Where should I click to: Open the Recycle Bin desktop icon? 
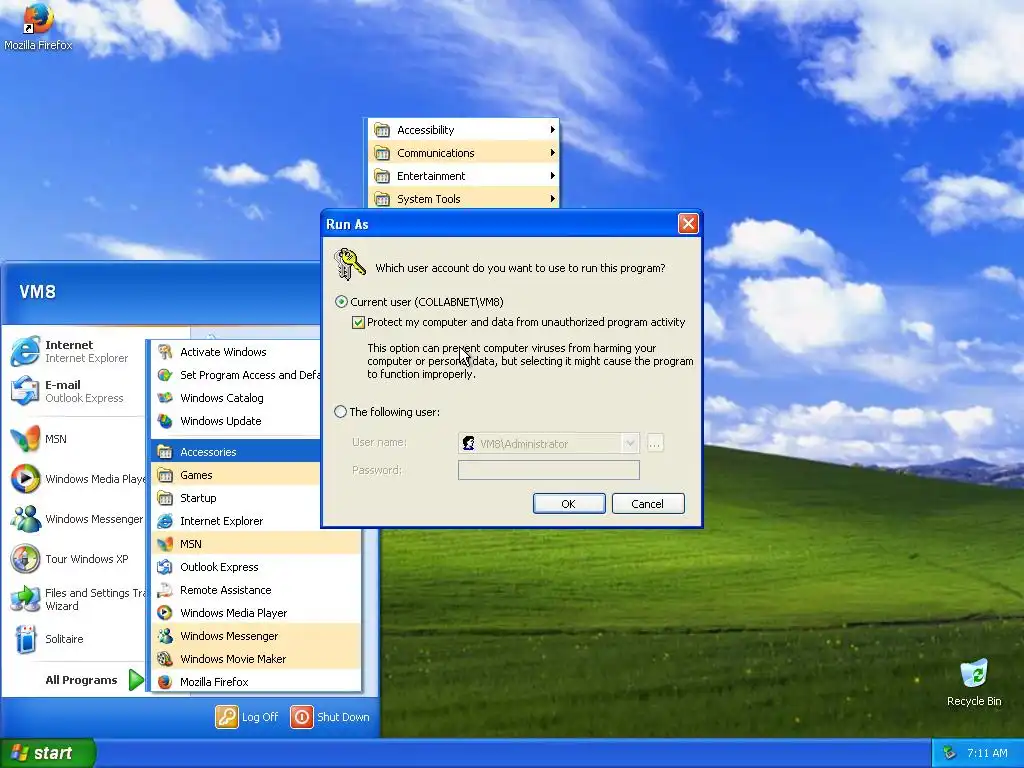(x=974, y=673)
